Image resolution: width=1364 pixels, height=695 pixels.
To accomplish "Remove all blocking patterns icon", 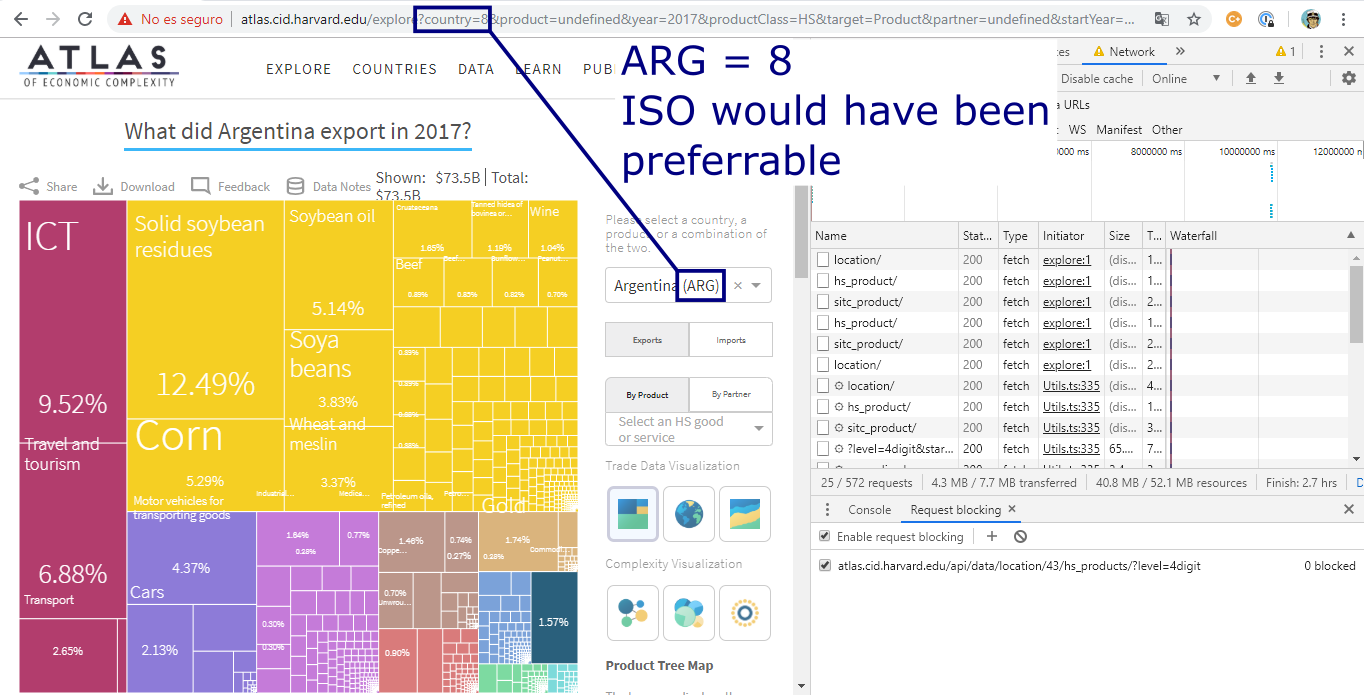I will coord(1020,536).
